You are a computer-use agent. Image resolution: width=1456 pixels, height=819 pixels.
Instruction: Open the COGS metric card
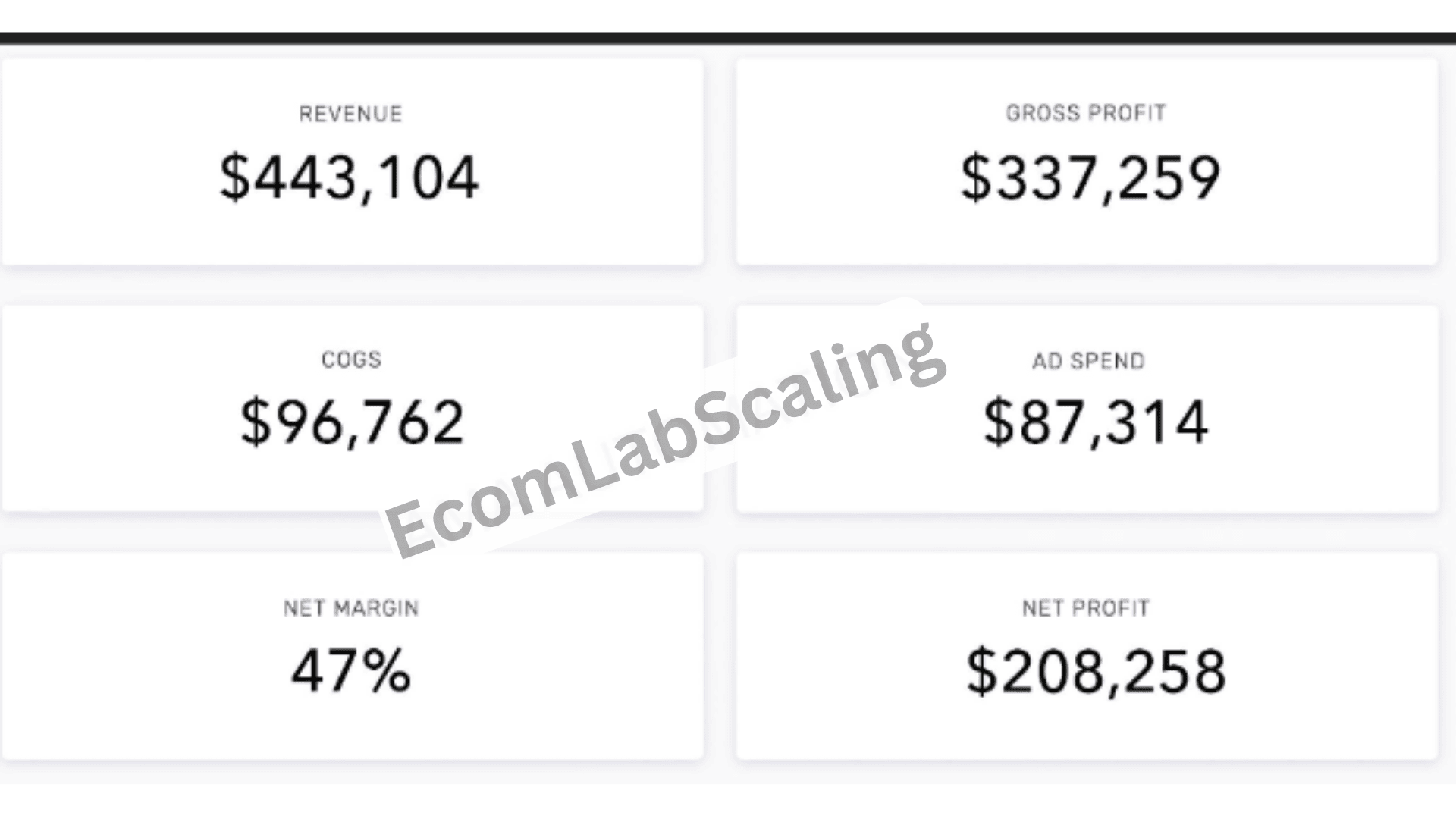click(352, 409)
